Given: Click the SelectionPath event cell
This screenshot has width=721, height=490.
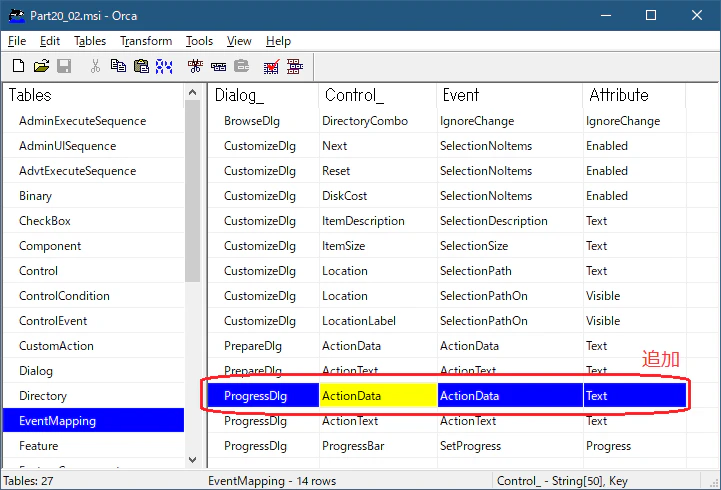Looking at the screenshot, I should (510, 271).
